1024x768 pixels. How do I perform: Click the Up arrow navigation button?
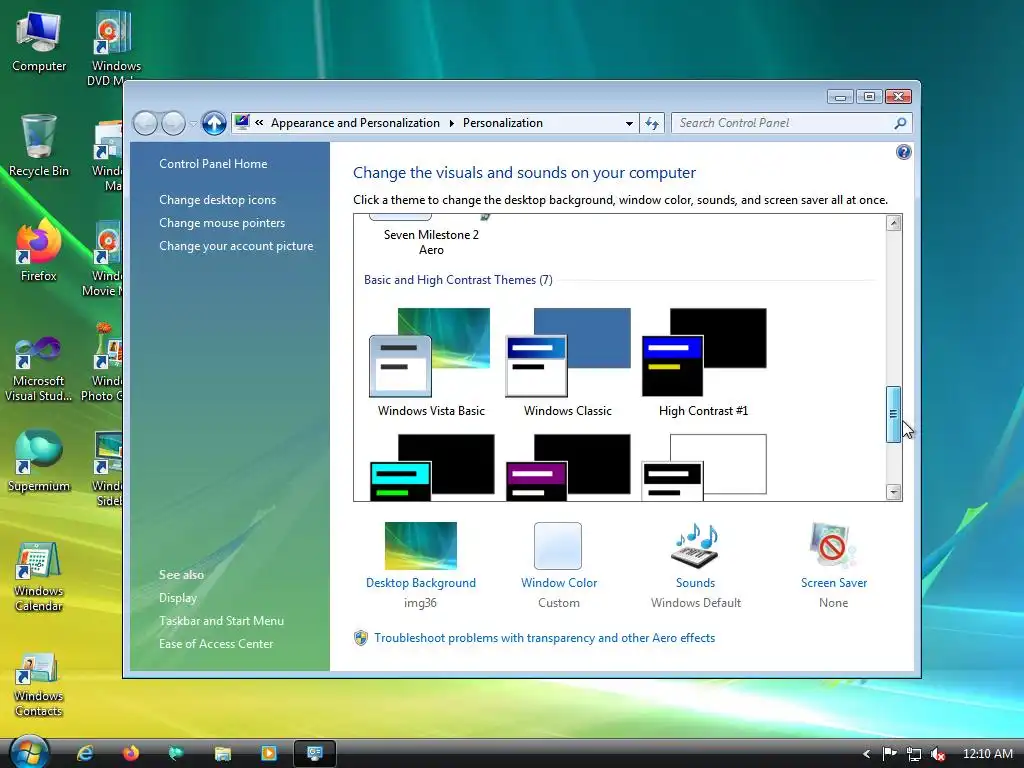(x=214, y=123)
